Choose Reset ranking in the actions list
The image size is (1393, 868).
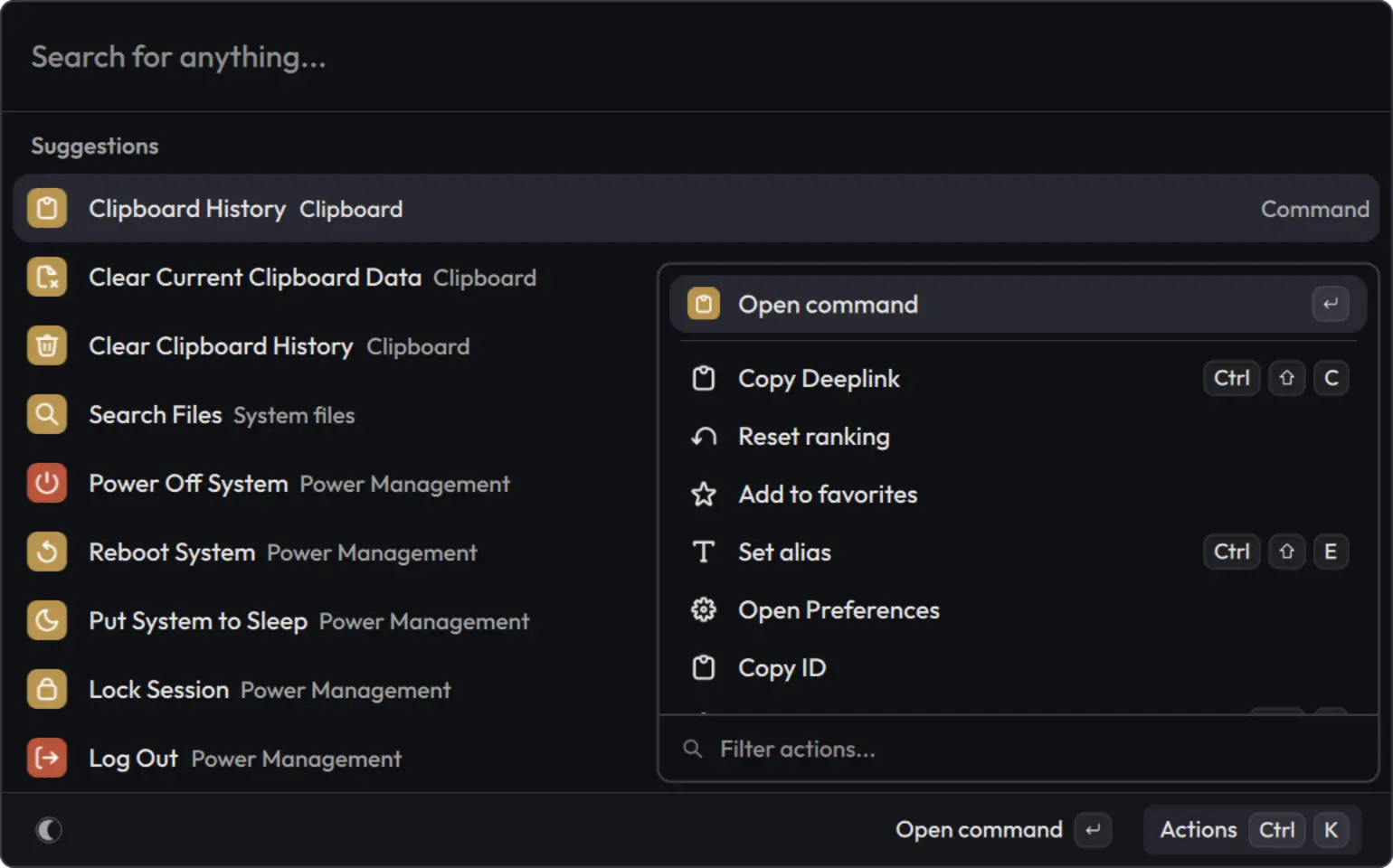coord(1018,437)
